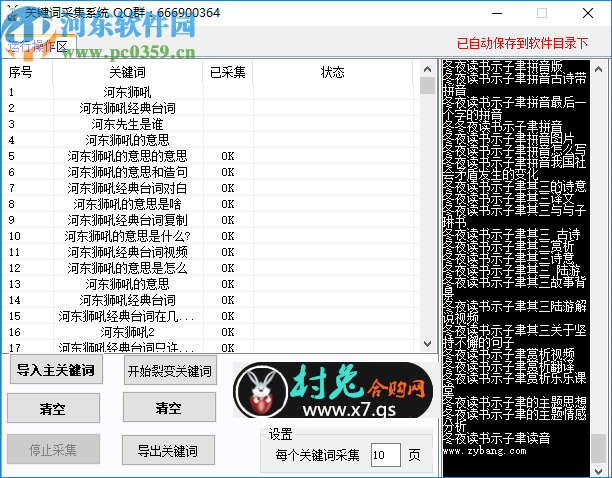
Task: Click the black results panel's scrollbar thumb
Action: (x=598, y=448)
